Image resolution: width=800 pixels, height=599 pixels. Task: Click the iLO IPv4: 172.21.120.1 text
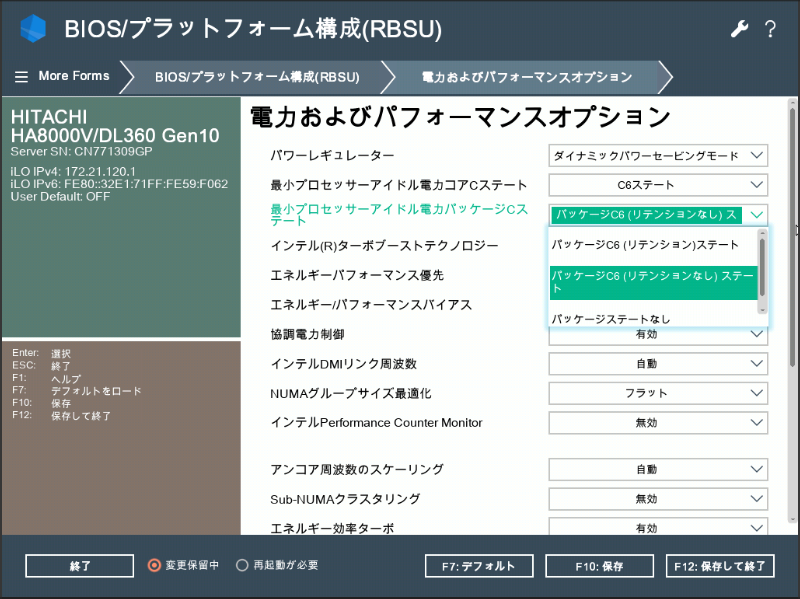[x=73, y=171]
